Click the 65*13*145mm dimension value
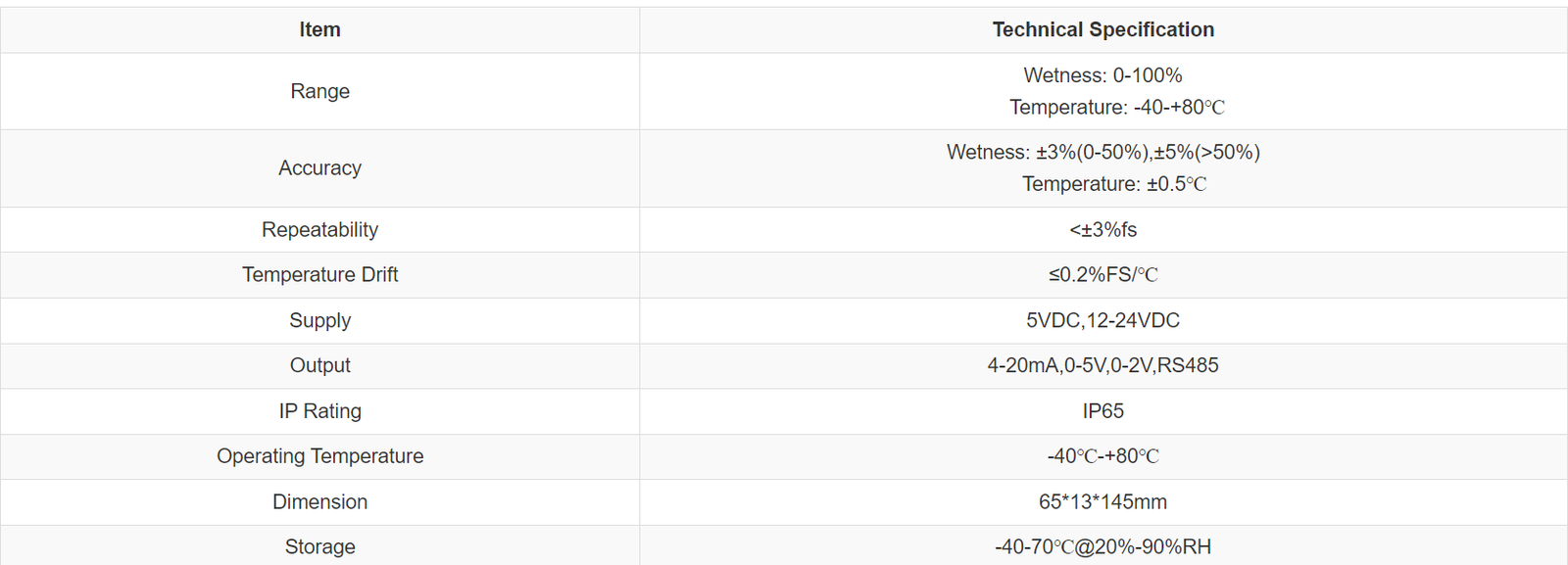The height and width of the screenshot is (565, 1568). pos(1102,502)
